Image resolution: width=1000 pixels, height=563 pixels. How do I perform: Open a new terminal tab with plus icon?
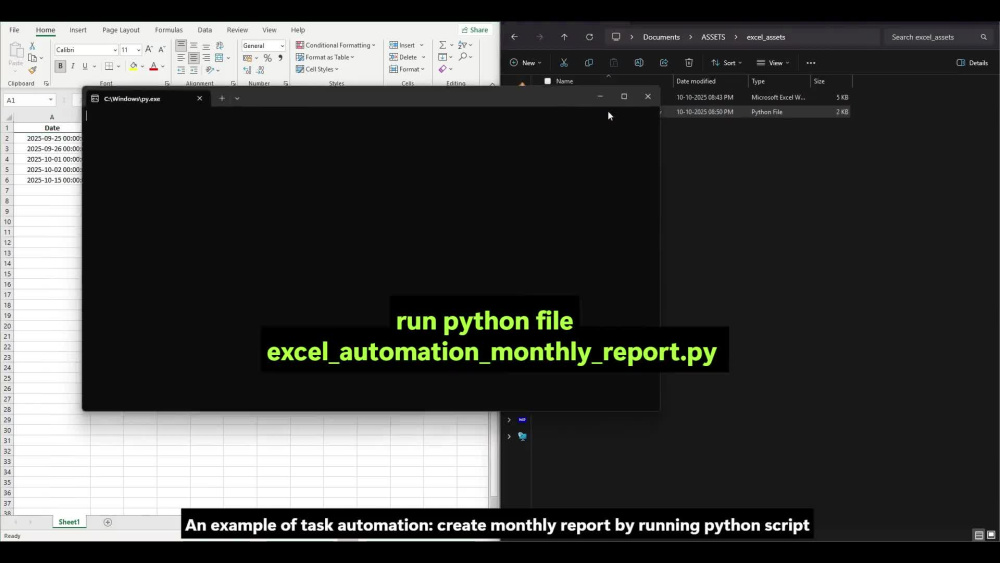click(222, 98)
